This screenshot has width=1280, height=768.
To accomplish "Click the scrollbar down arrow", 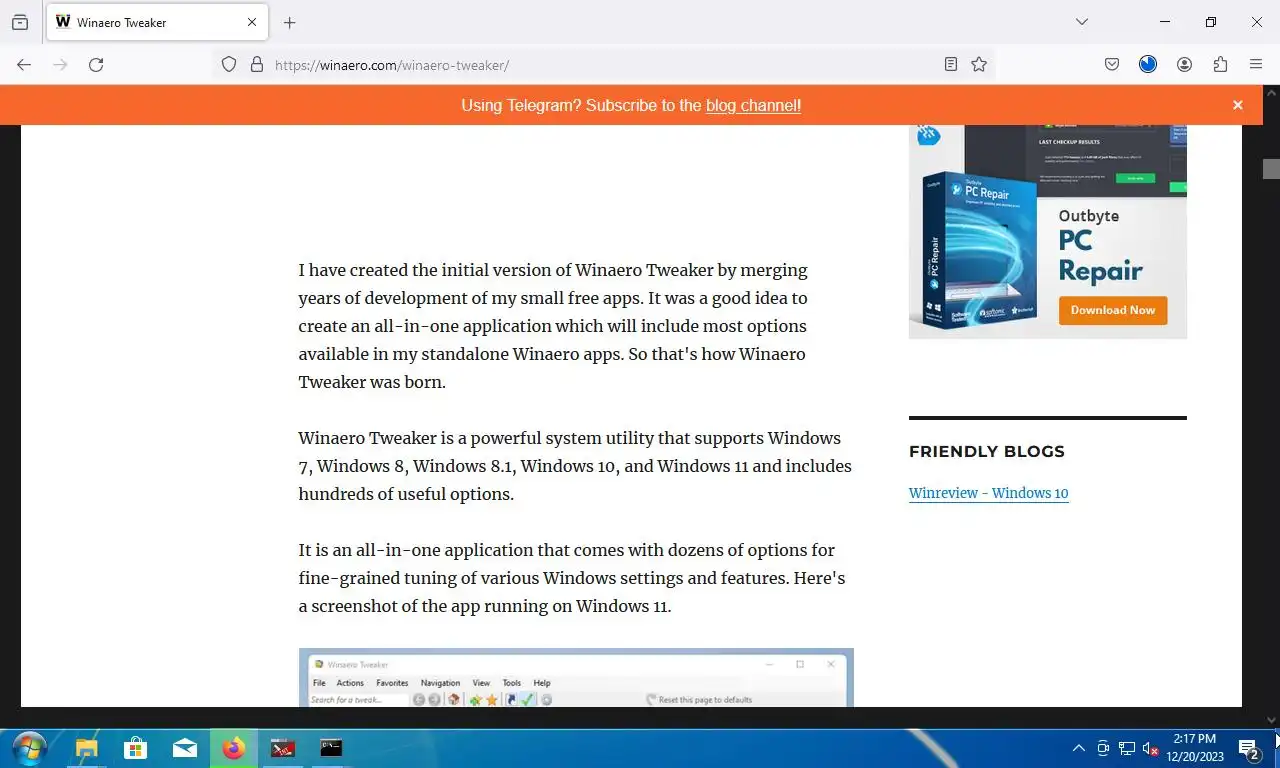I will pyautogui.click(x=1271, y=719).
